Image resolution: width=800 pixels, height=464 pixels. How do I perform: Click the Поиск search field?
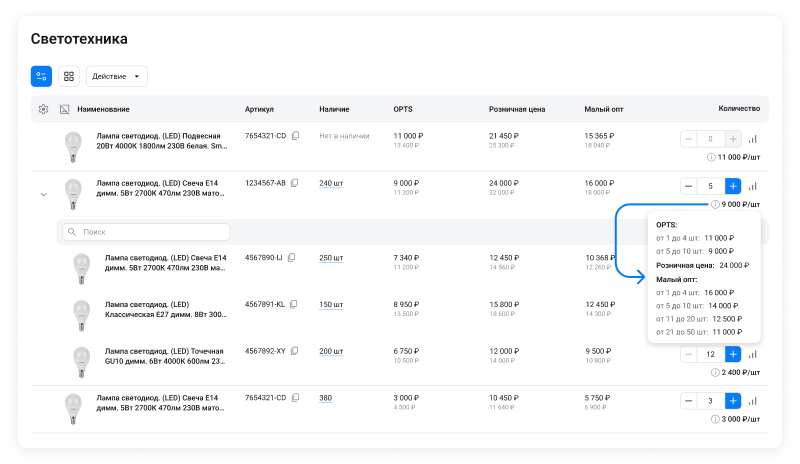click(145, 232)
